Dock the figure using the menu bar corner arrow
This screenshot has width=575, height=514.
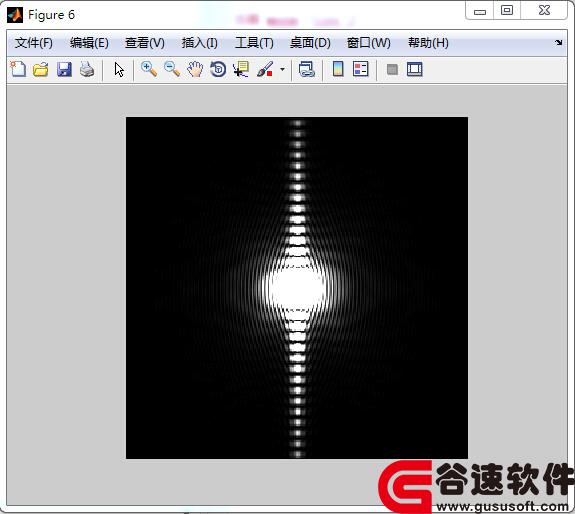point(558,43)
